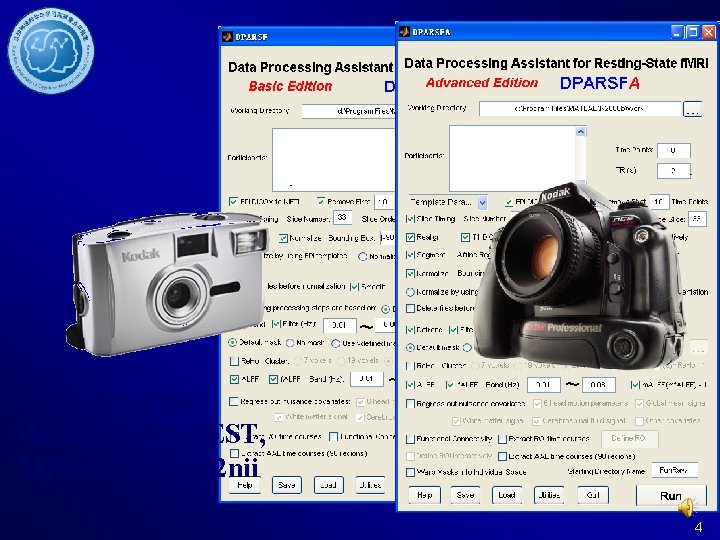
Task: Click Starting Directory Name field FunRaw
Action: coord(675,470)
